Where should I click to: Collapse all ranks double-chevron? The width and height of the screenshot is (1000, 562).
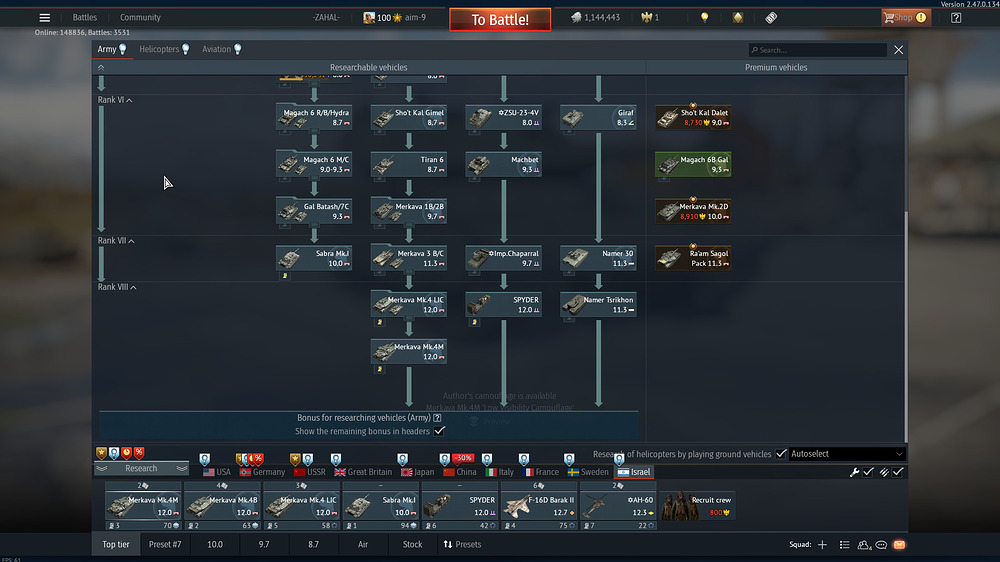[101, 67]
